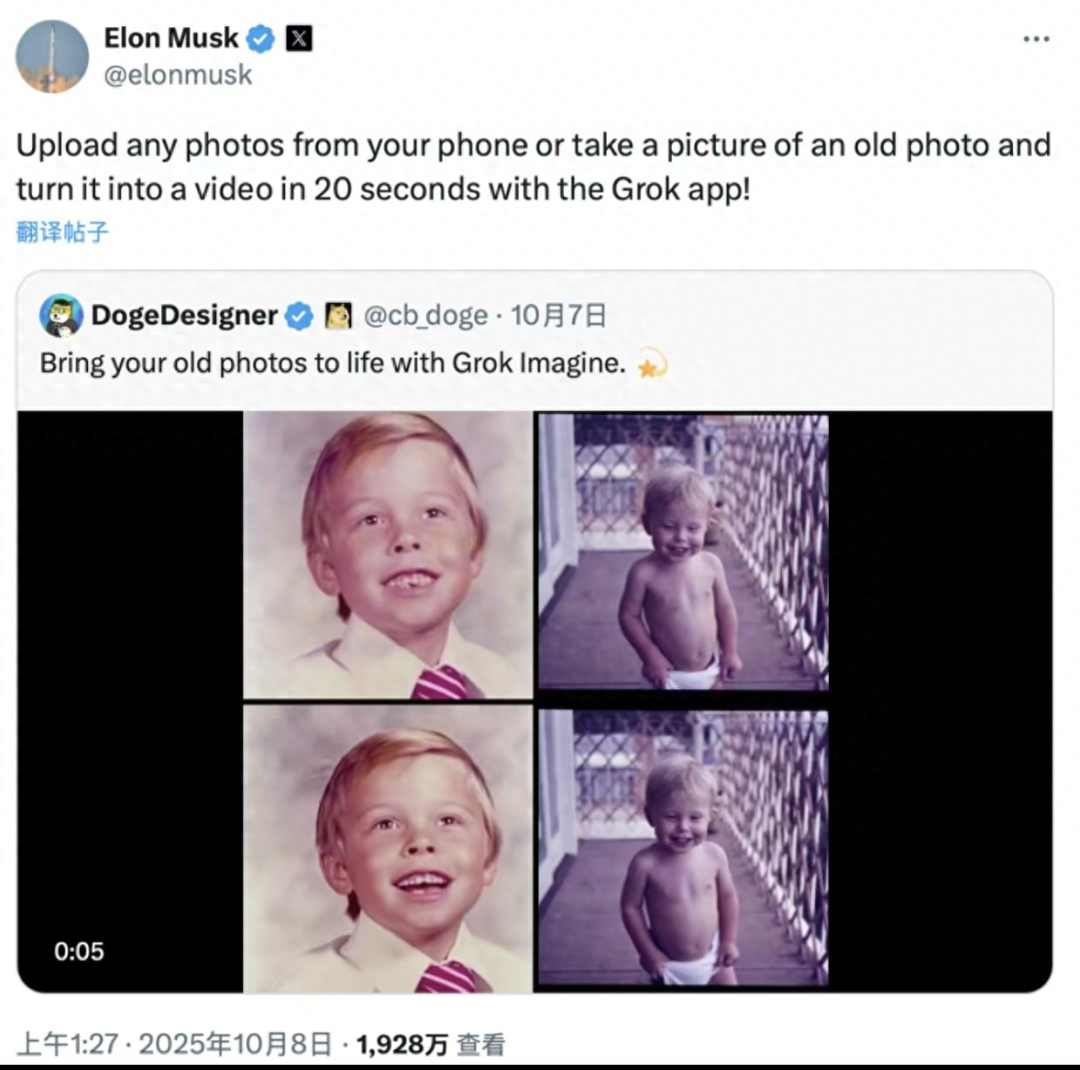The image size is (1080, 1070).
Task: Open the DogeDesigner profile avatar
Action: click(61, 316)
